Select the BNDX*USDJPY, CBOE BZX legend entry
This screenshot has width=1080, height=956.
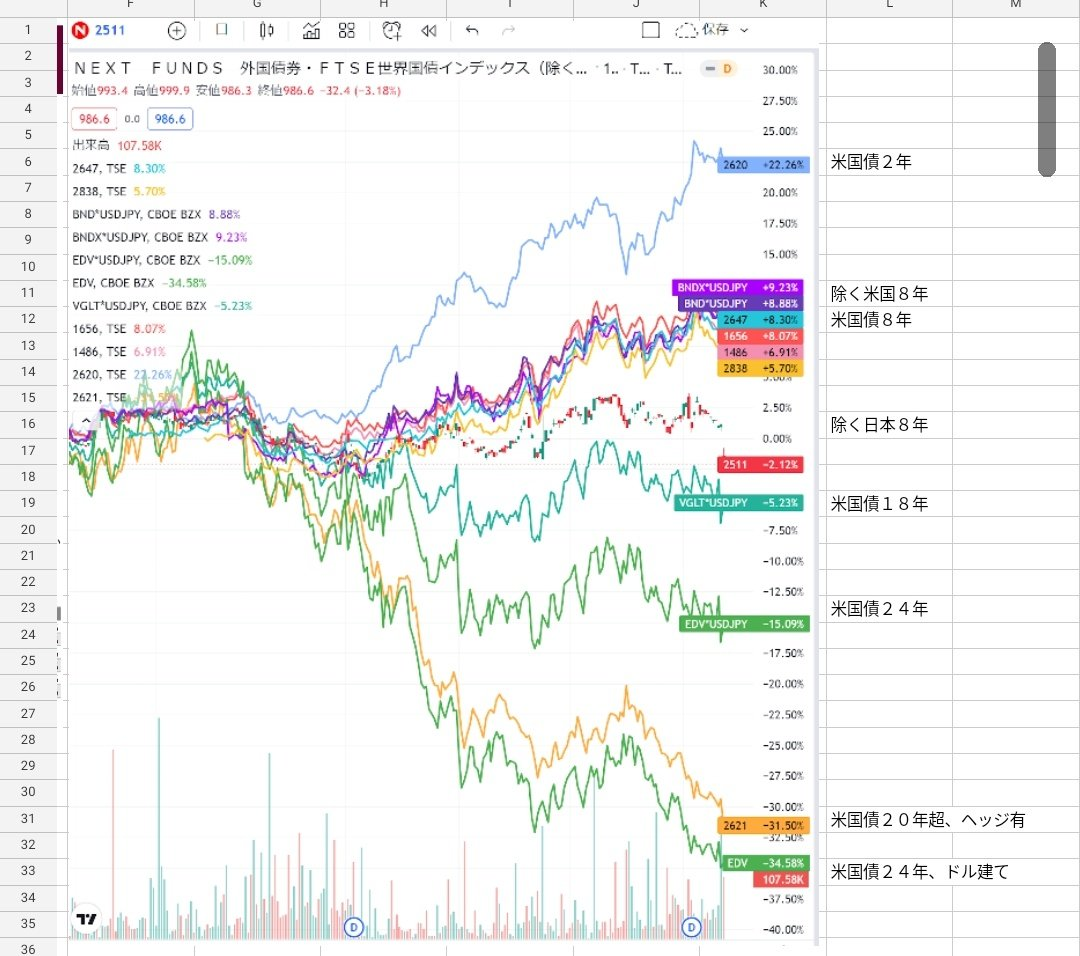(x=159, y=237)
